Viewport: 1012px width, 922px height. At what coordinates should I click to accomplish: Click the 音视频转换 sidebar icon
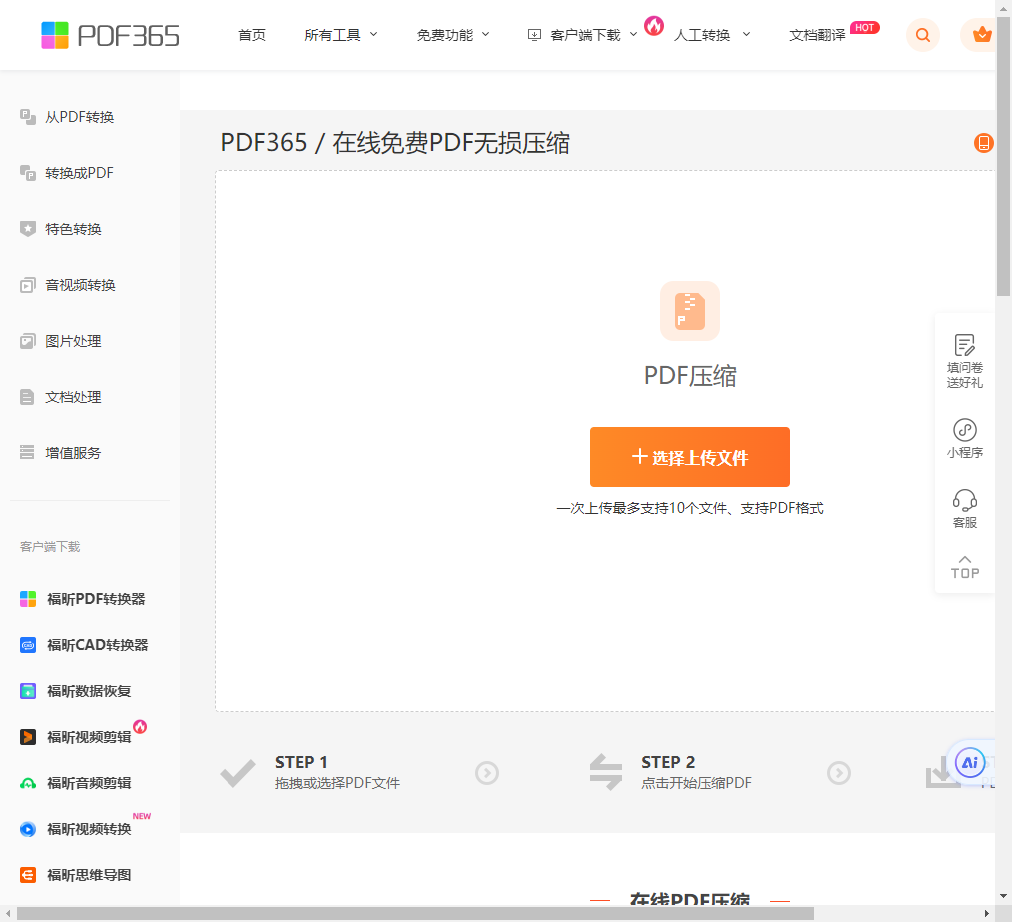(28, 285)
